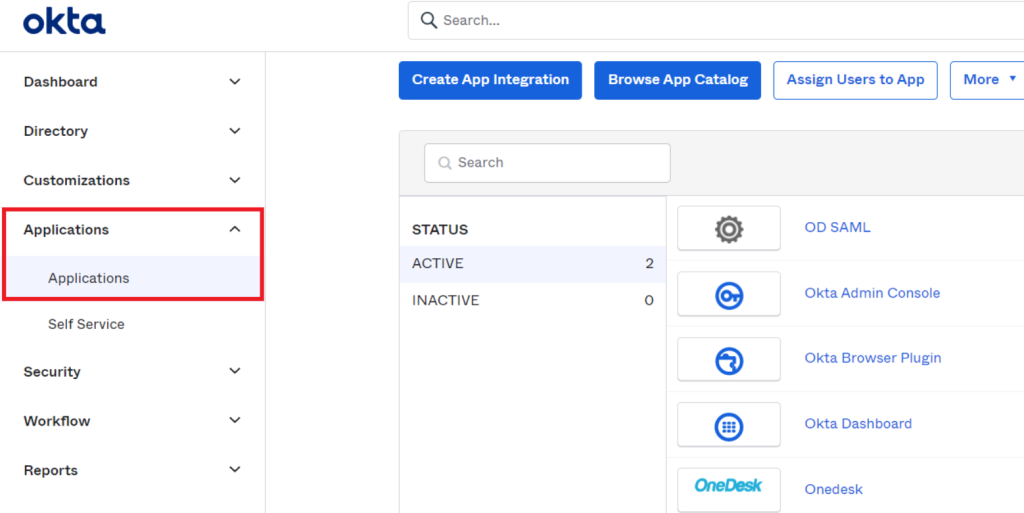Open Self Service in the sidebar
The image size is (1024, 513).
click(86, 324)
